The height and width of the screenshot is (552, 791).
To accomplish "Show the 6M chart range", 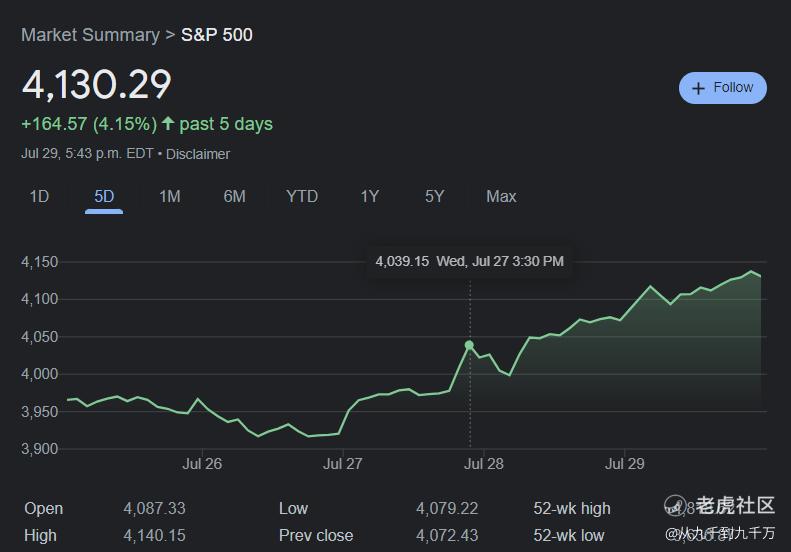I will [235, 196].
